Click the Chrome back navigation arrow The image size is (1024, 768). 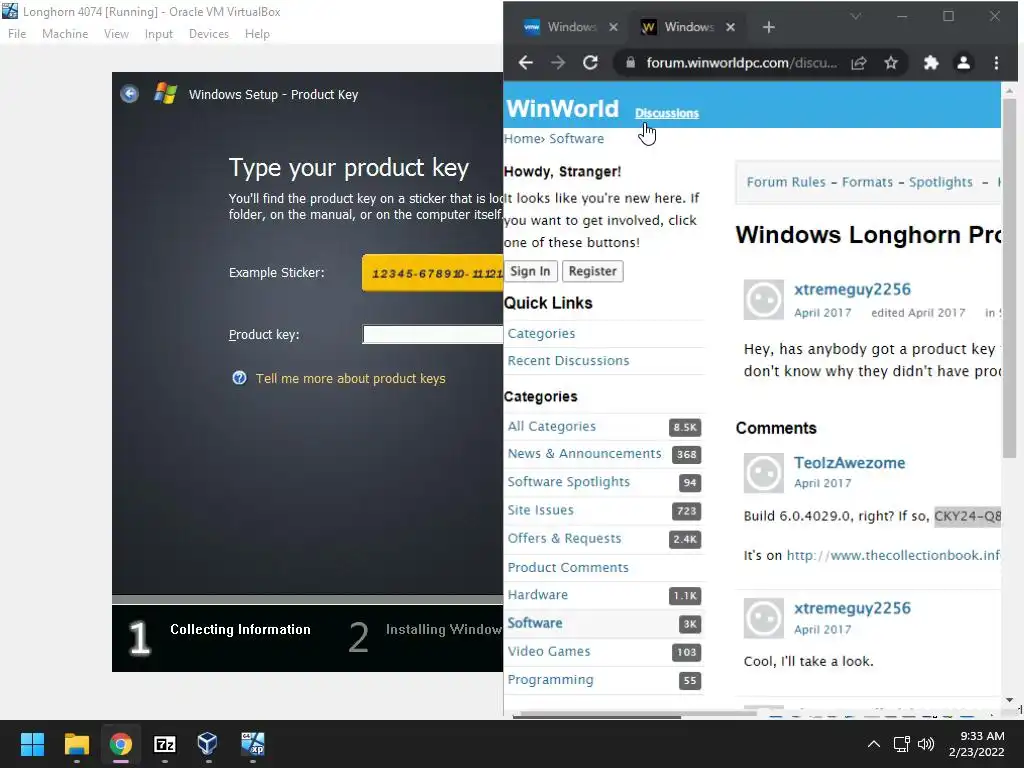(x=526, y=63)
